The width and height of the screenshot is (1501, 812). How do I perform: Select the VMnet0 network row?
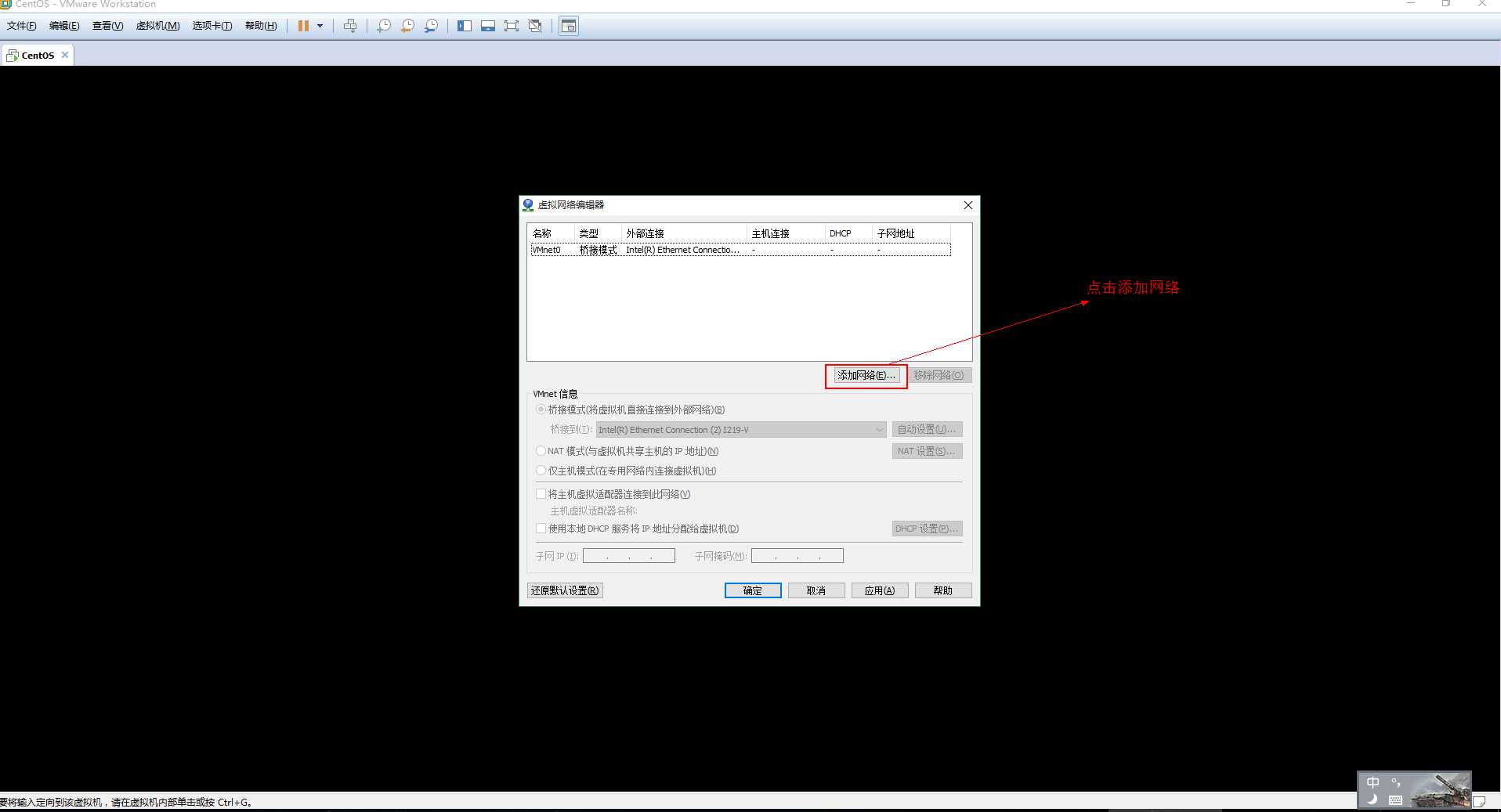pos(740,250)
